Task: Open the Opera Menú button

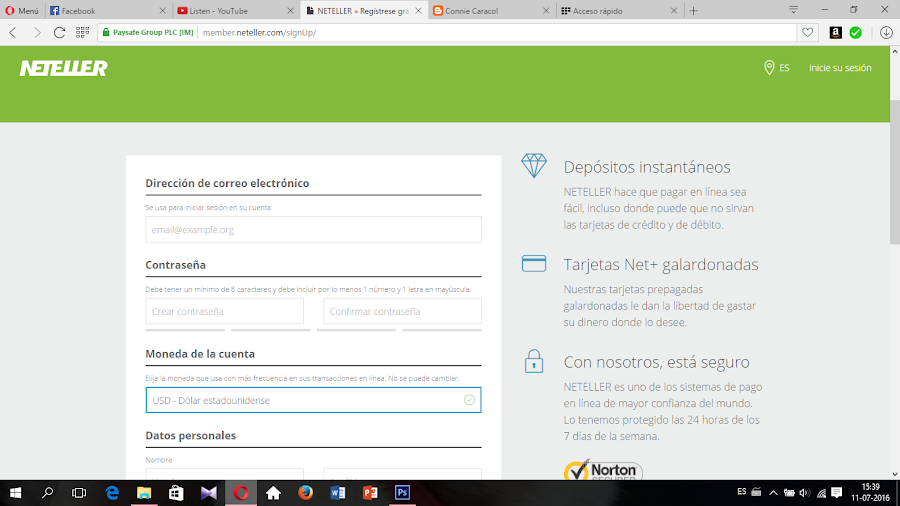Action: 22,10
